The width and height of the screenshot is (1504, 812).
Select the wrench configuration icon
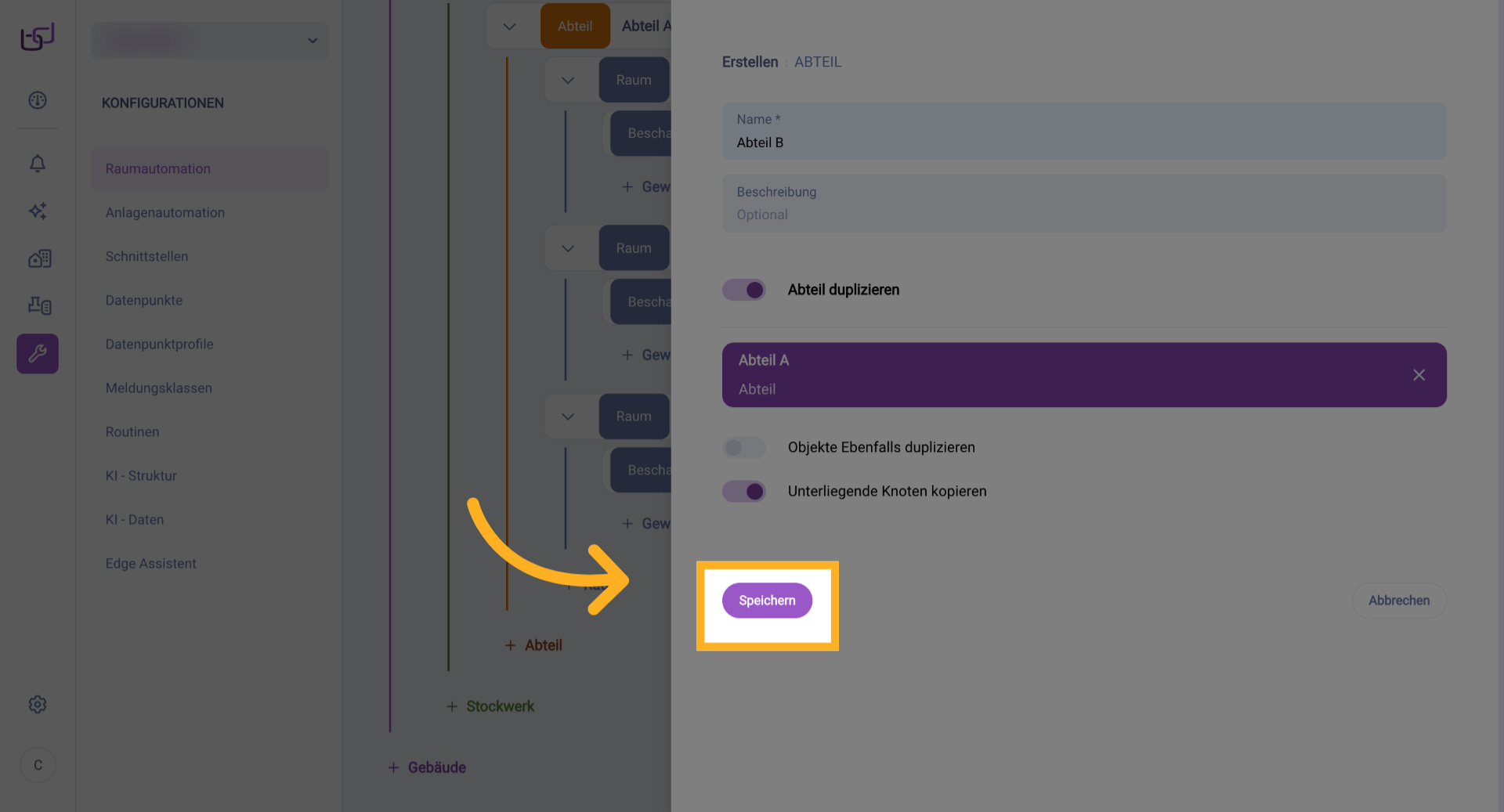tap(38, 354)
